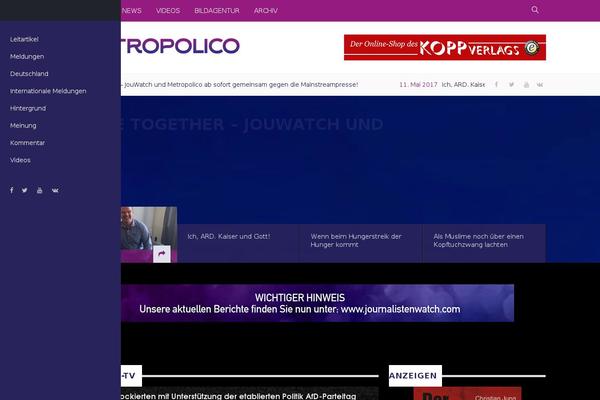Screen dimensions: 600x400
Task: Select Leitartikel in sidebar menu
Action: [24, 39]
